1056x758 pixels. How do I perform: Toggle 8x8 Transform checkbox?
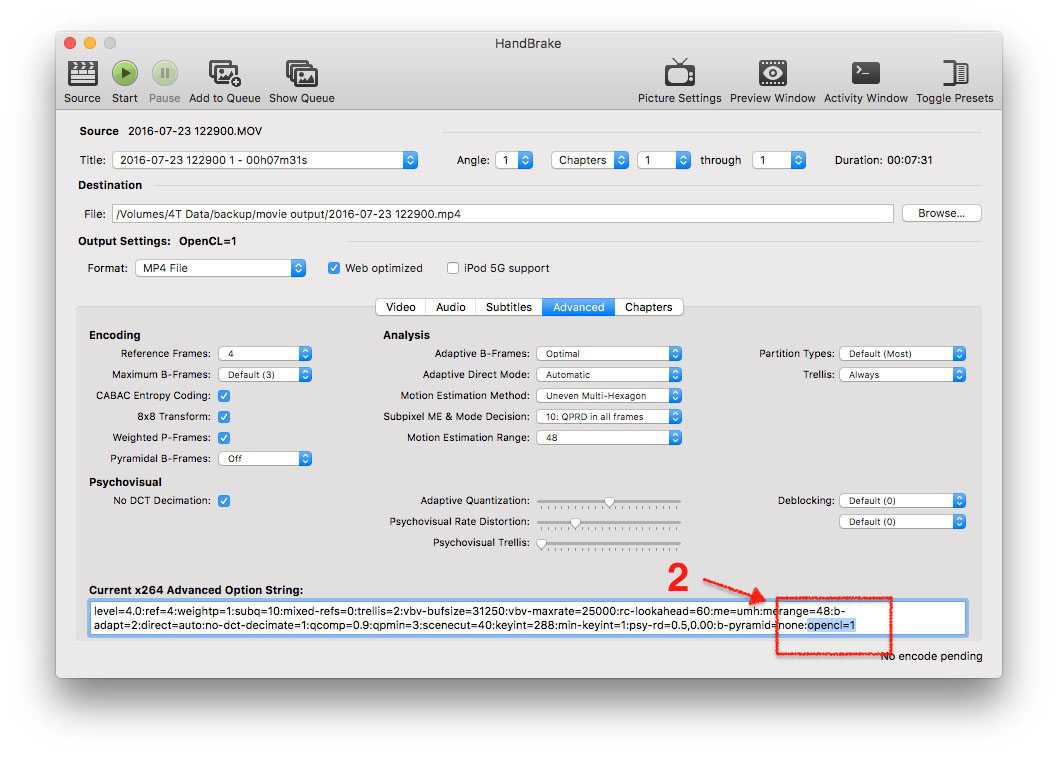[x=224, y=417]
